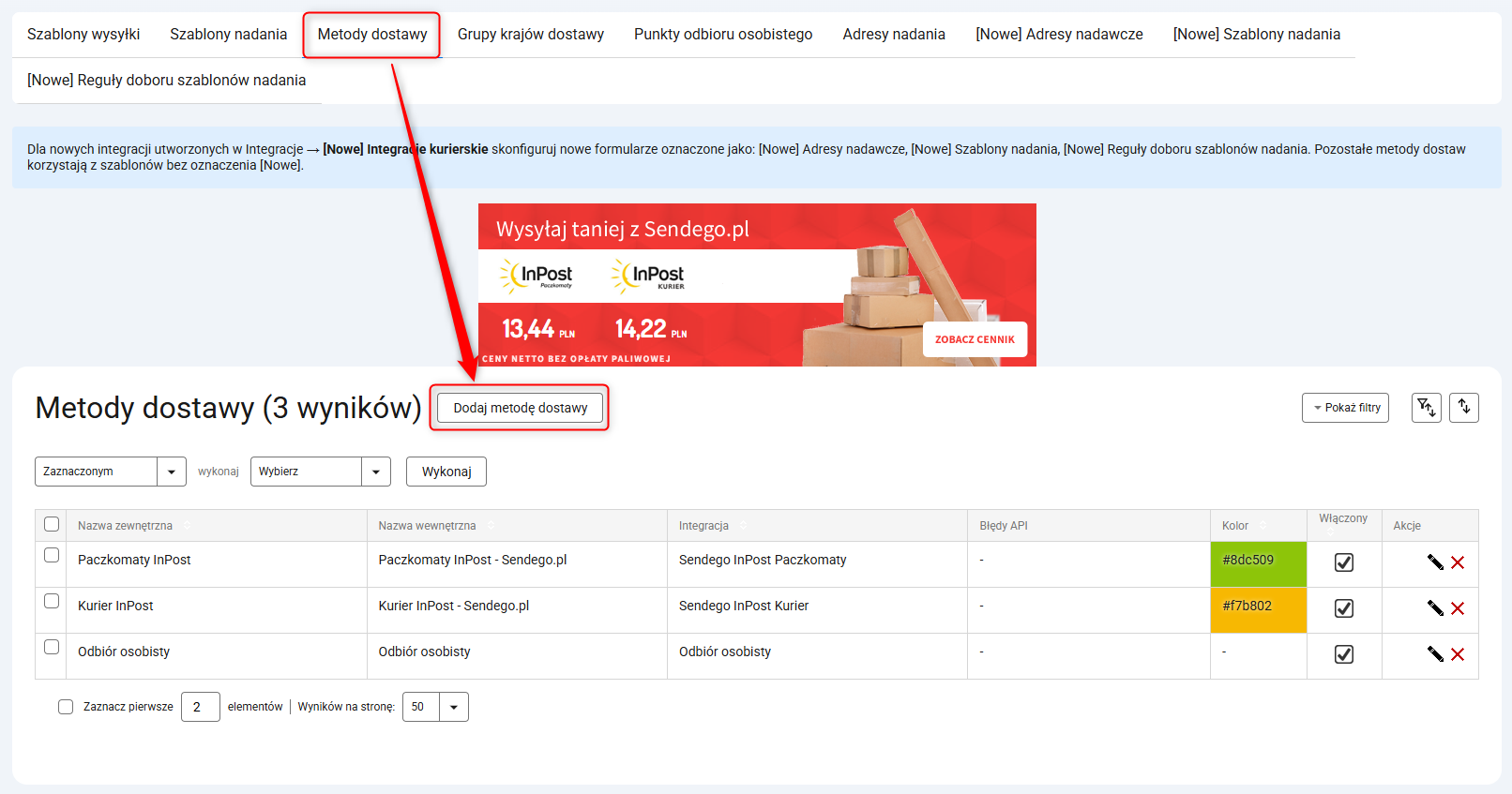Click the Zaznacz pierwsze number field
1512x794 pixels.
pyautogui.click(x=200, y=707)
